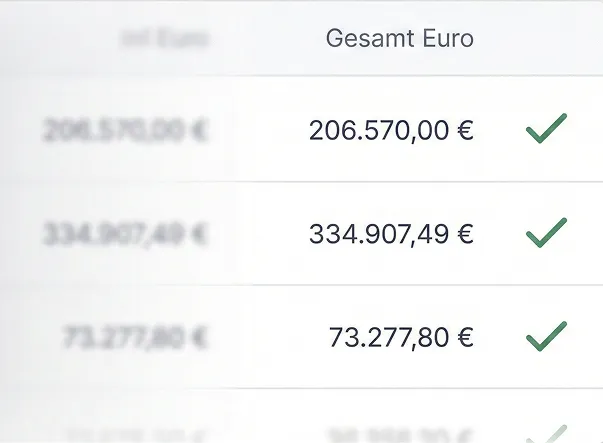Click the Gesamt Euro column header
The height and width of the screenshot is (443, 603).
tap(399, 39)
